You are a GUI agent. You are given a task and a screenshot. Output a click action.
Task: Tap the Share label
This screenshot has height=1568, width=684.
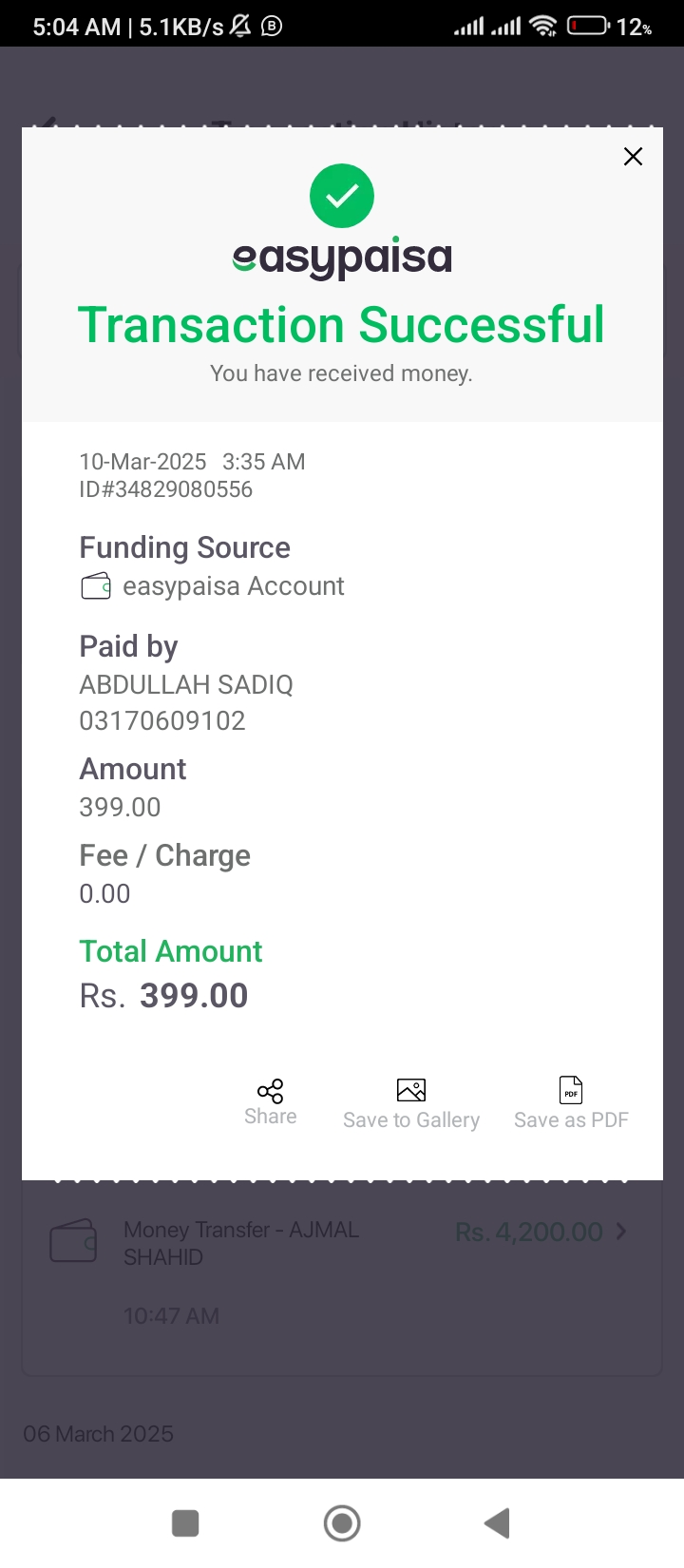271,1117
